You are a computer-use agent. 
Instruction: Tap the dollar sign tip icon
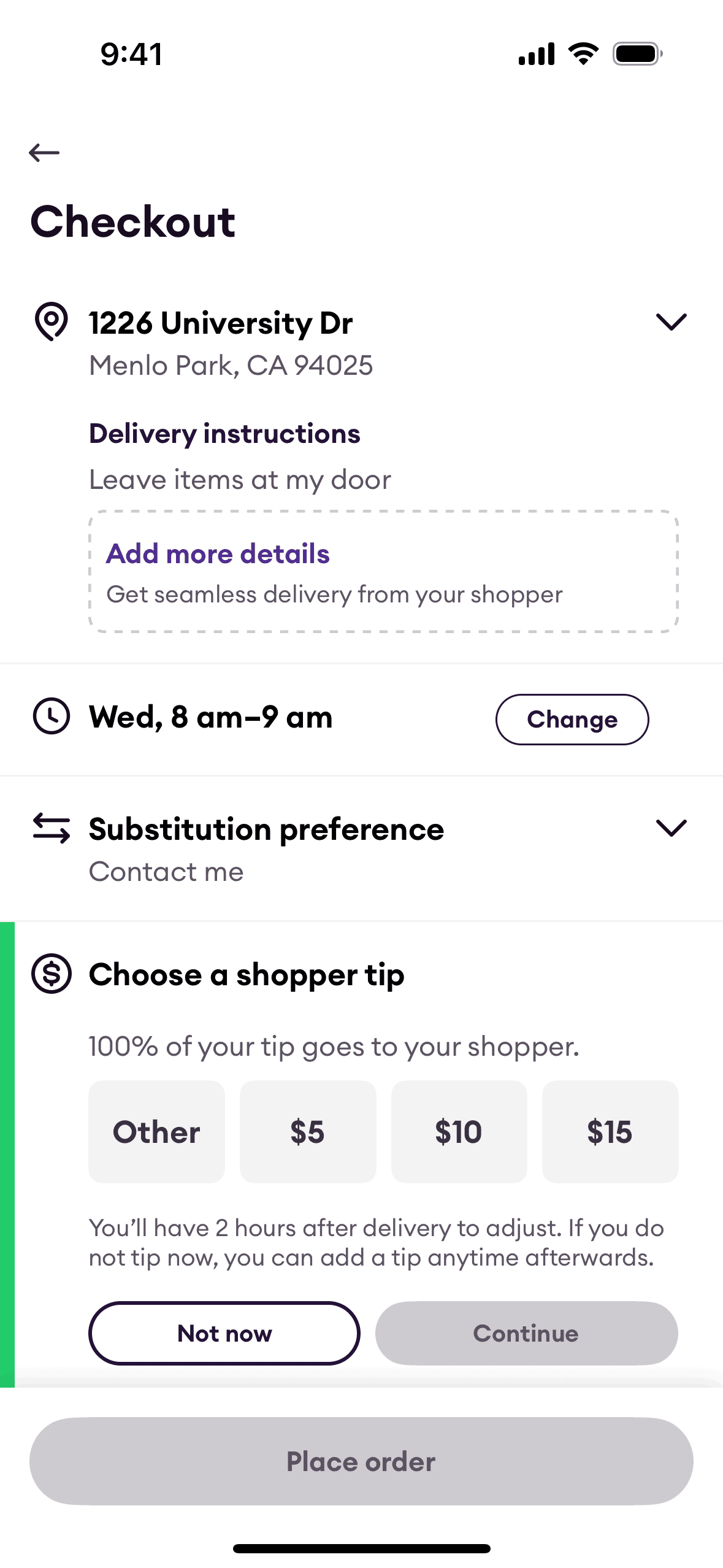pyautogui.click(x=52, y=974)
